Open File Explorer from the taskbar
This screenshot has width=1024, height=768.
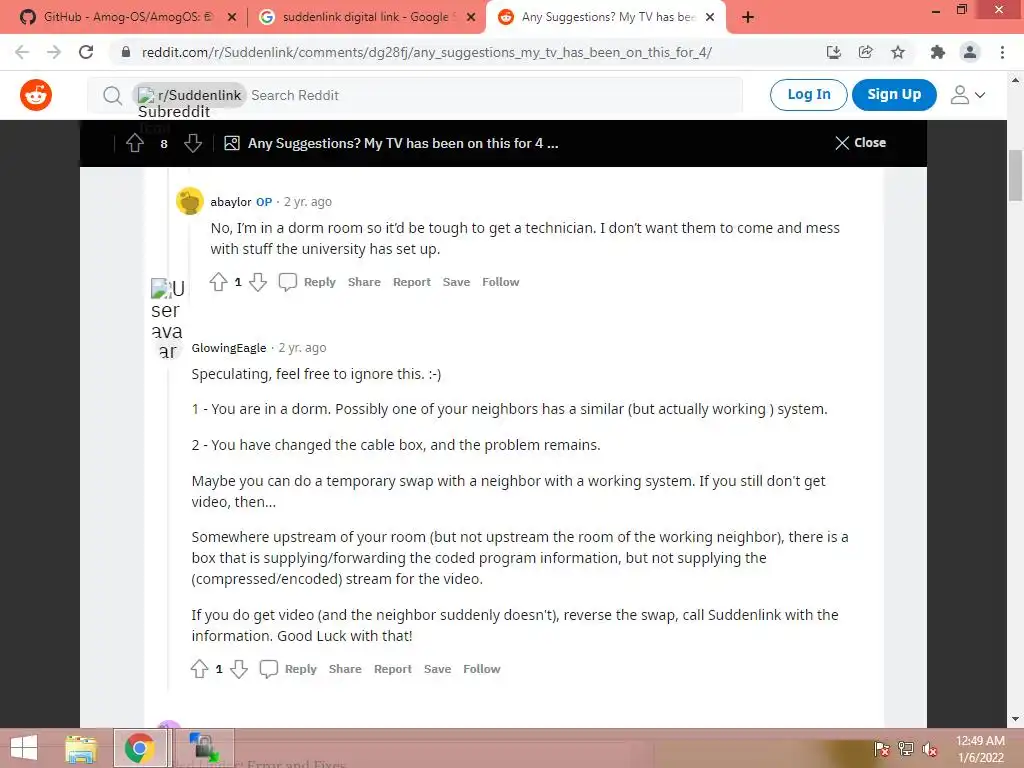(x=81, y=748)
